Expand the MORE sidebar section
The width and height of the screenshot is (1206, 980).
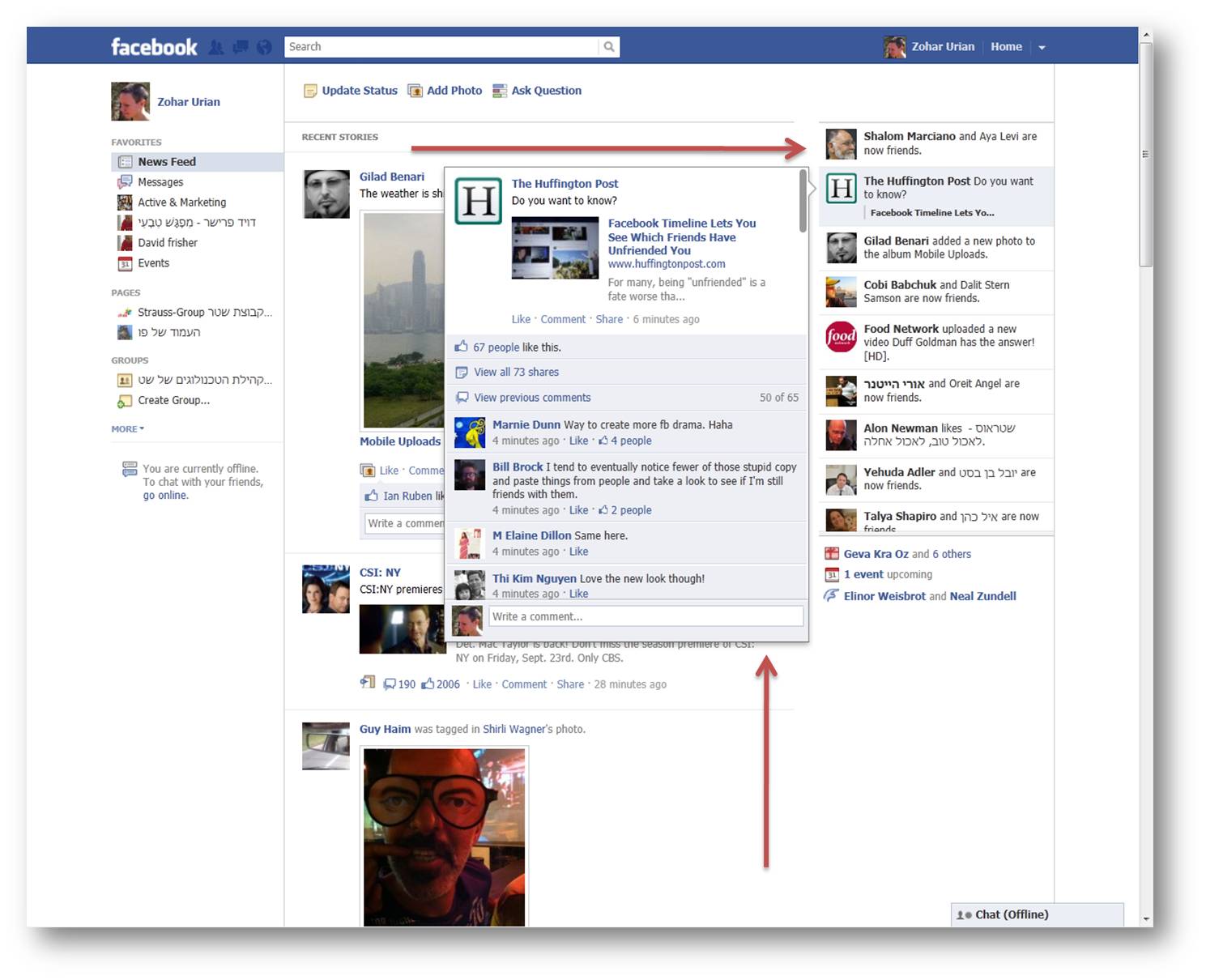(x=127, y=429)
